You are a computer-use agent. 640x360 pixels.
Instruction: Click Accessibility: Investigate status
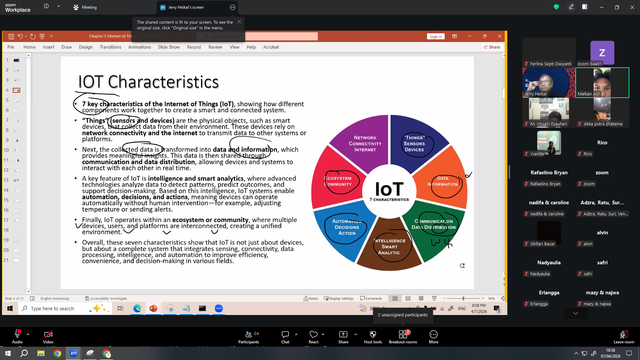tap(106, 298)
